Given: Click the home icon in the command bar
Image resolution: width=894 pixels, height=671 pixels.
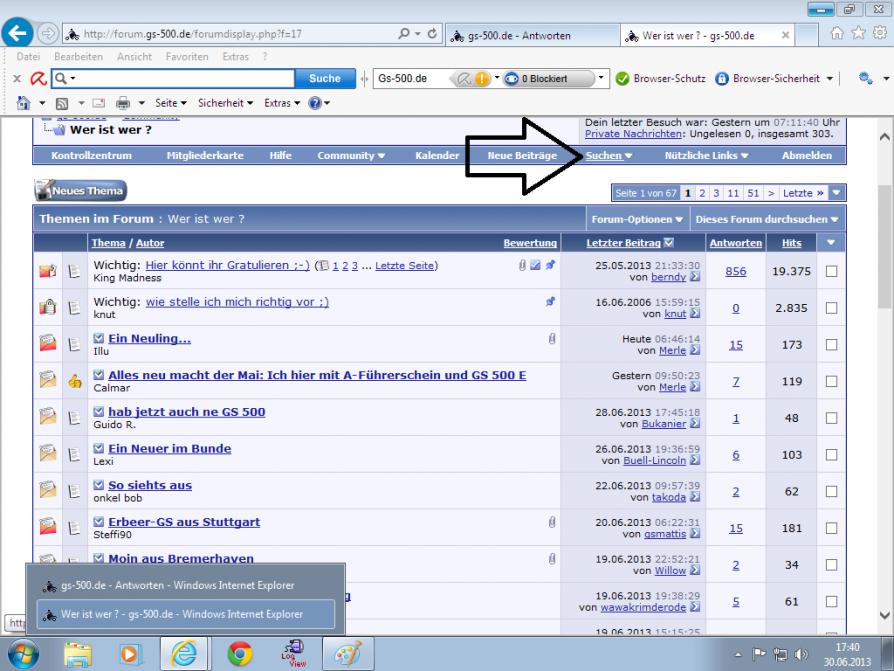Looking at the screenshot, I should (x=13, y=103).
